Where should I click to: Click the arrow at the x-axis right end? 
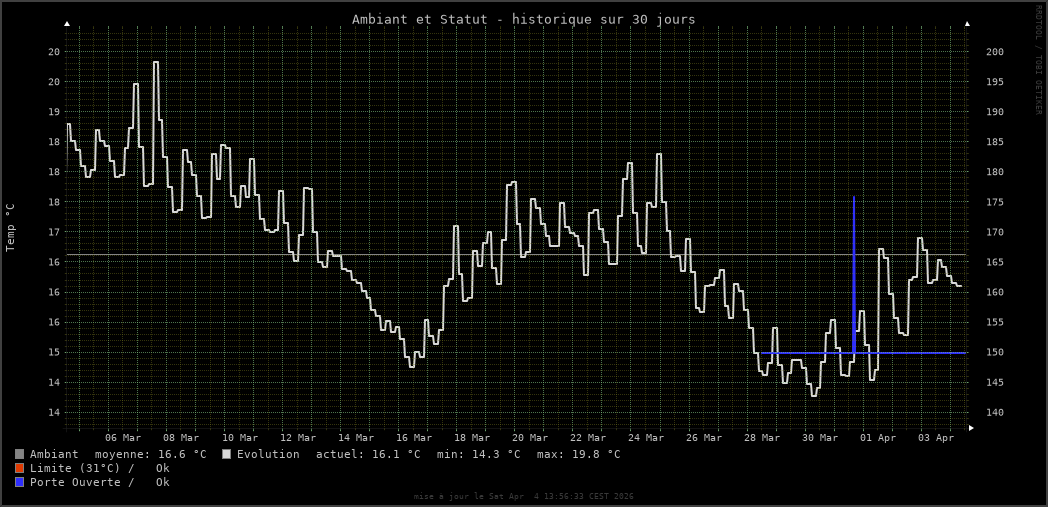[971, 428]
